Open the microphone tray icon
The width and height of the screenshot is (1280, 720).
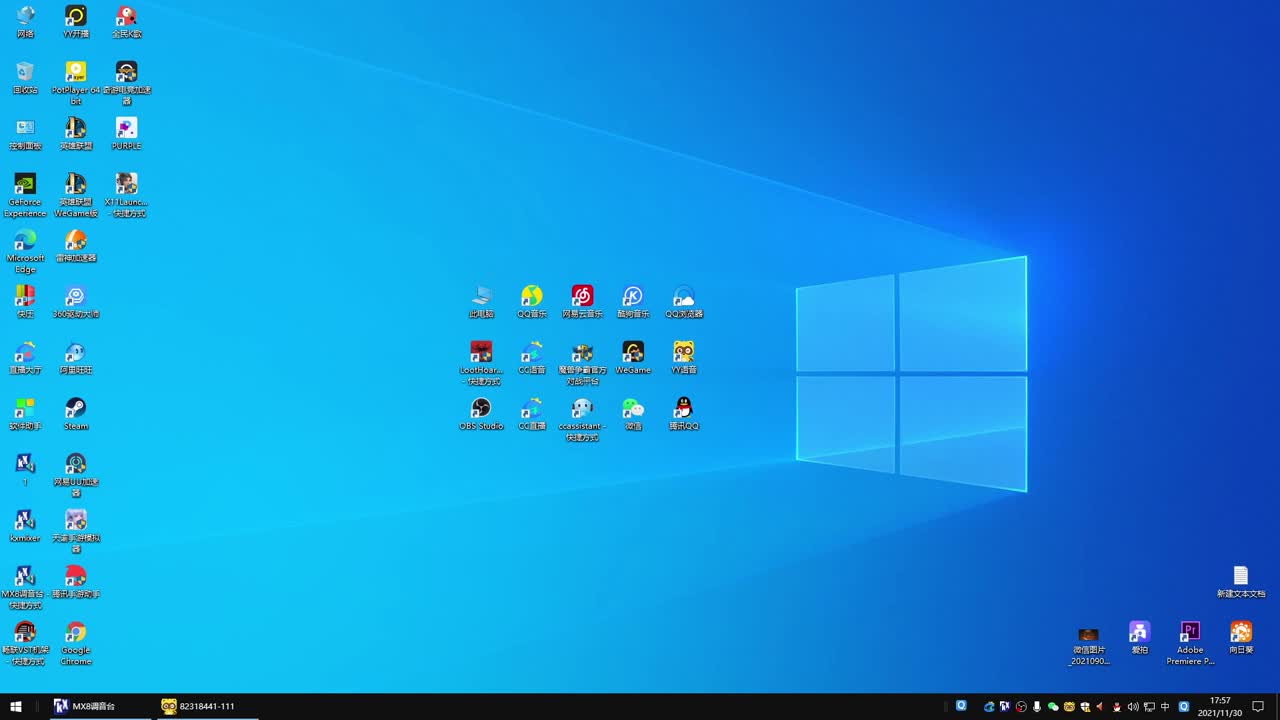[x=1037, y=706]
